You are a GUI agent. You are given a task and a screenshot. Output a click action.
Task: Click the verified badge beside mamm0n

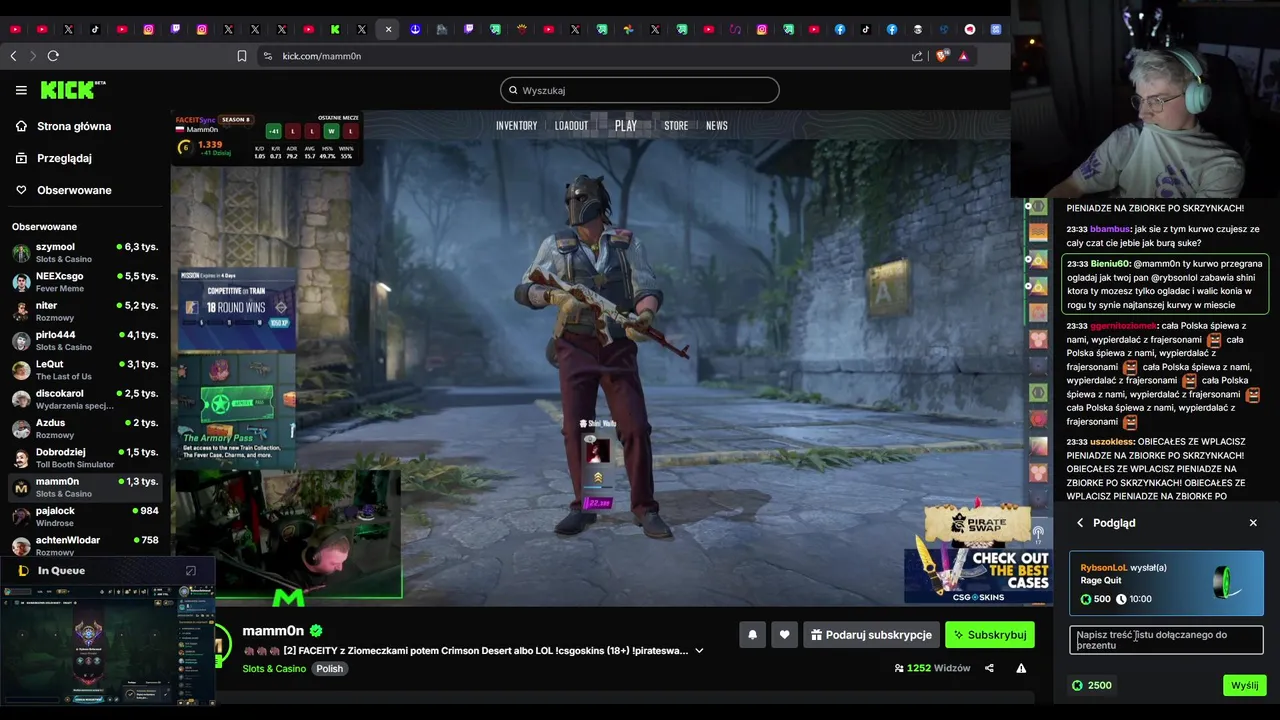[x=316, y=631]
